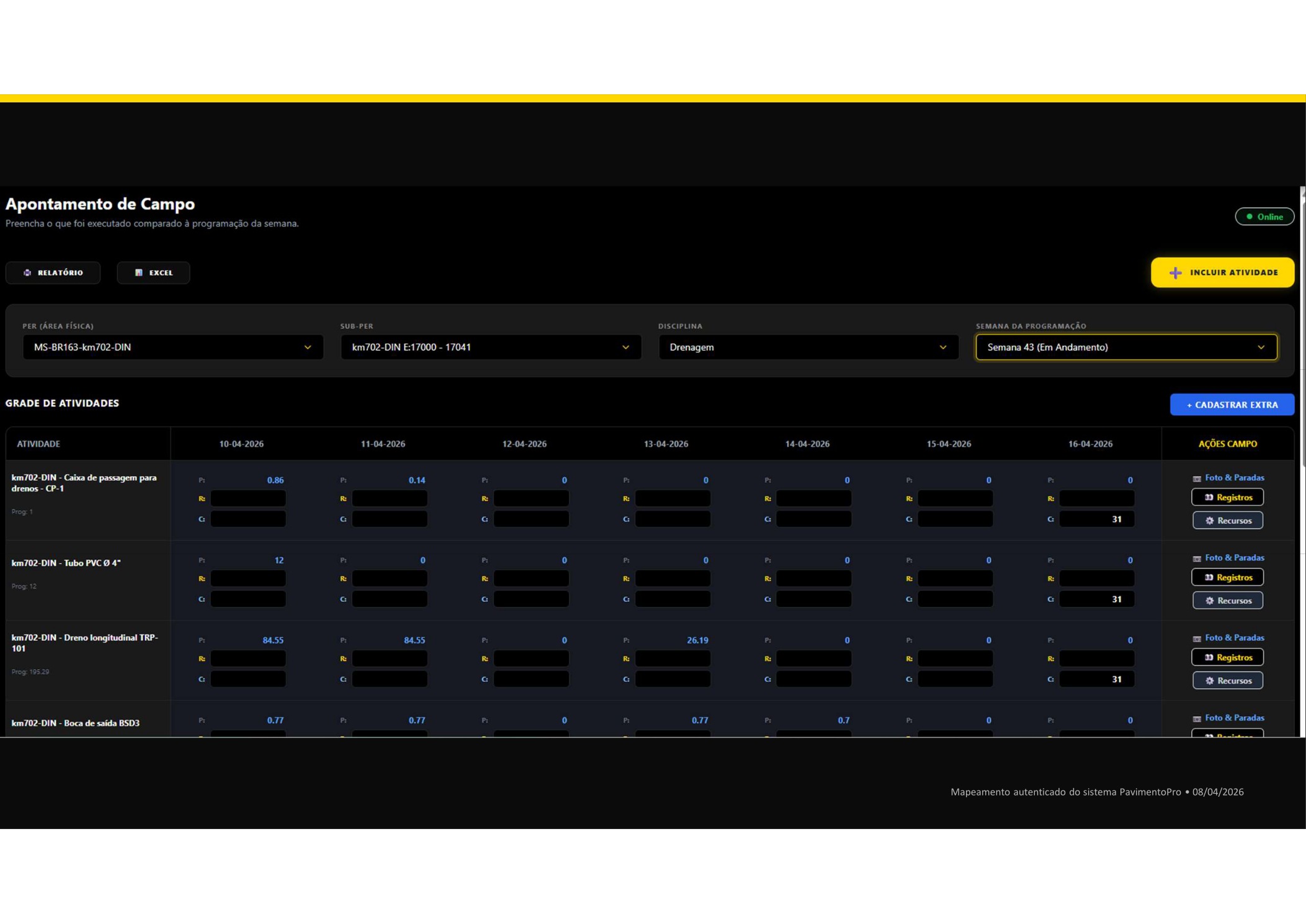Open Registros for Dreno longitudinal TRP-101
Viewport: 1306px width, 924px height.
1227,657
